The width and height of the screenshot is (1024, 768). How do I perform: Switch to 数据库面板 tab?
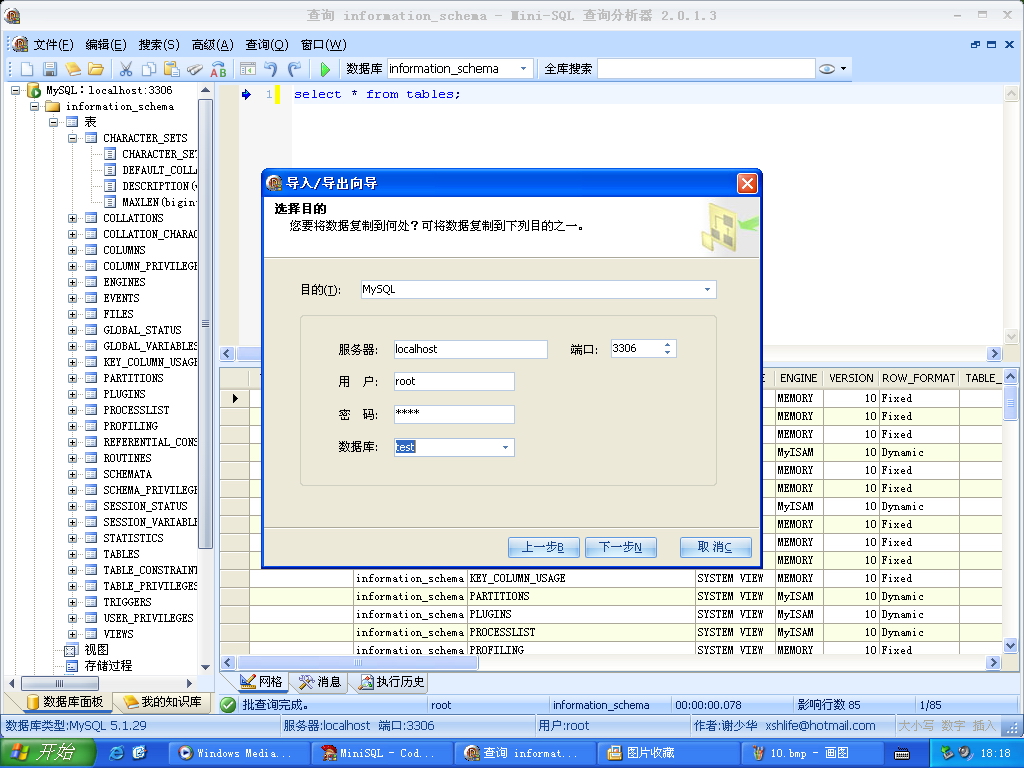click(65, 701)
